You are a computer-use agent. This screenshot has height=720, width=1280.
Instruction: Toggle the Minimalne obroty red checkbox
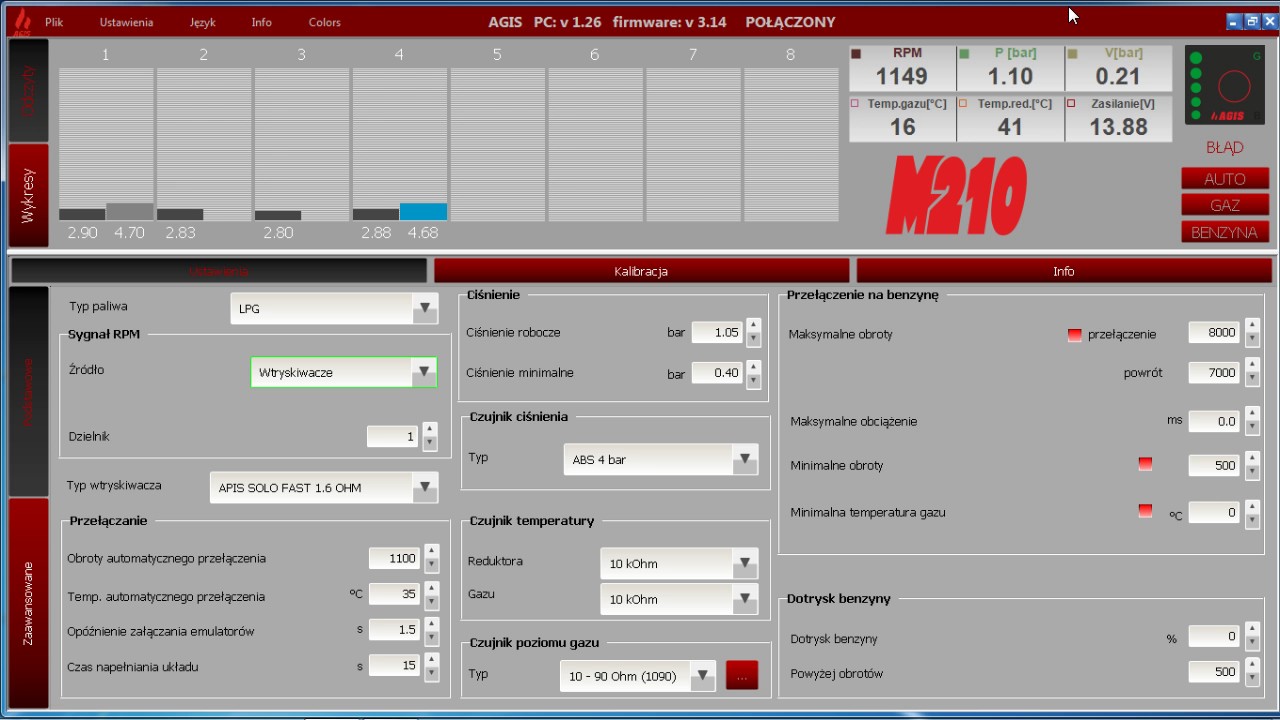pos(1145,464)
